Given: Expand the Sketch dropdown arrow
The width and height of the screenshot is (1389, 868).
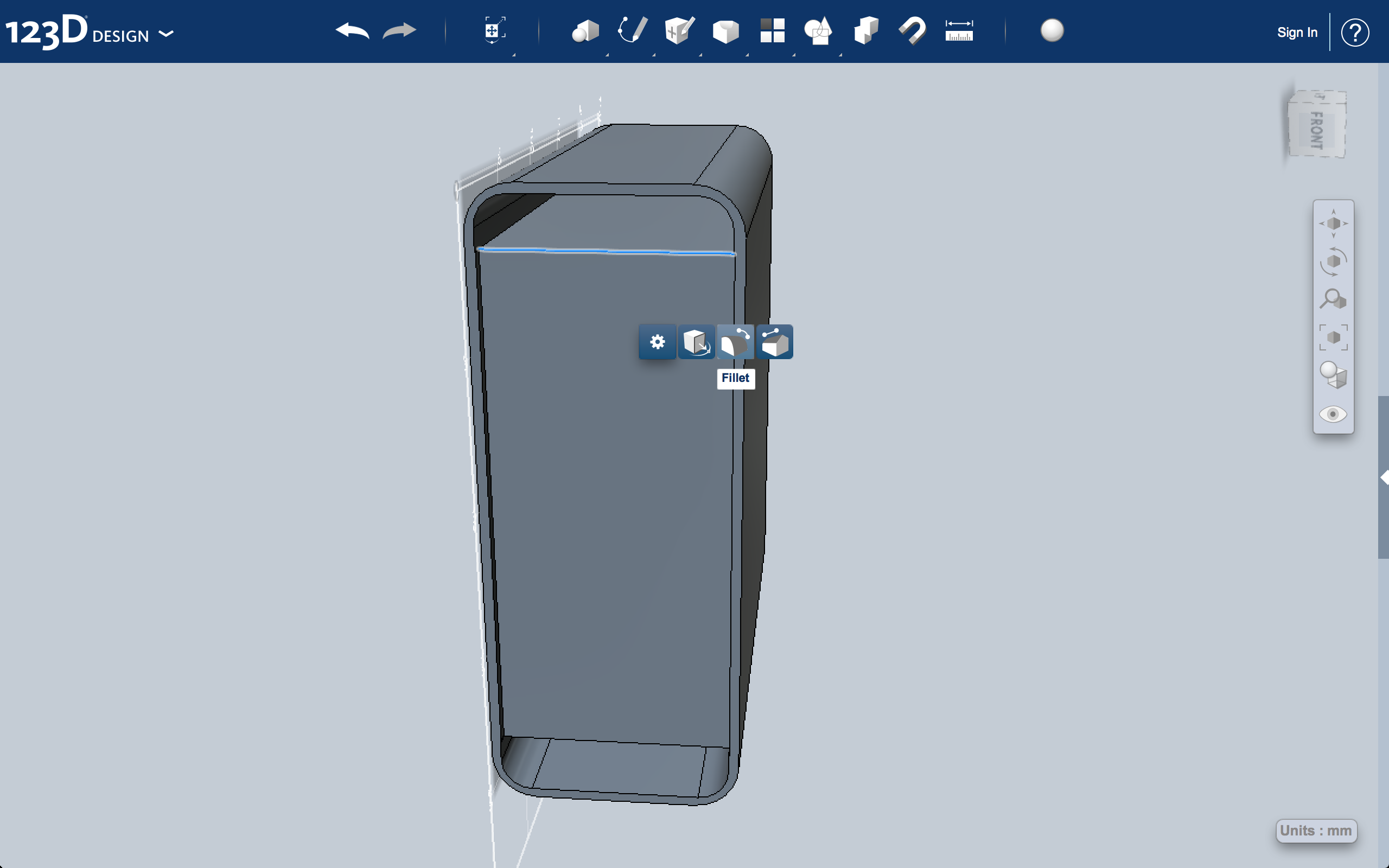Looking at the screenshot, I should (x=654, y=55).
